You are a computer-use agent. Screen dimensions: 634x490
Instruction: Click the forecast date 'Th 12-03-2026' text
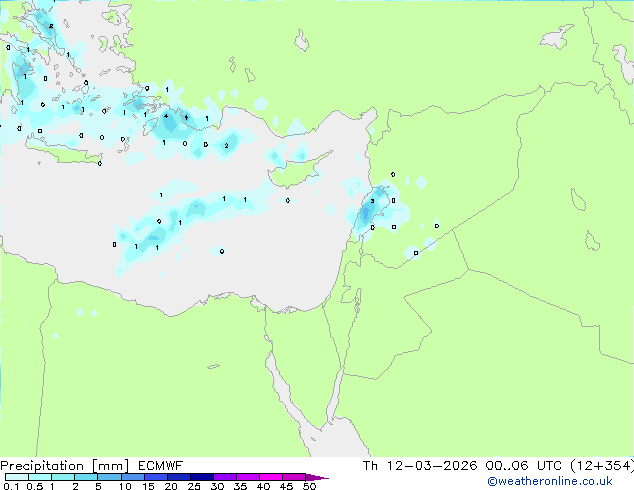coord(420,466)
